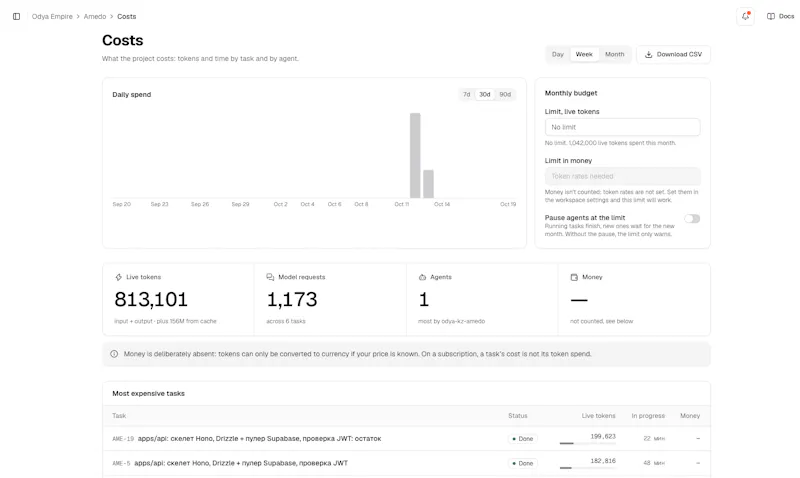Switch the period to Day

coord(558,54)
